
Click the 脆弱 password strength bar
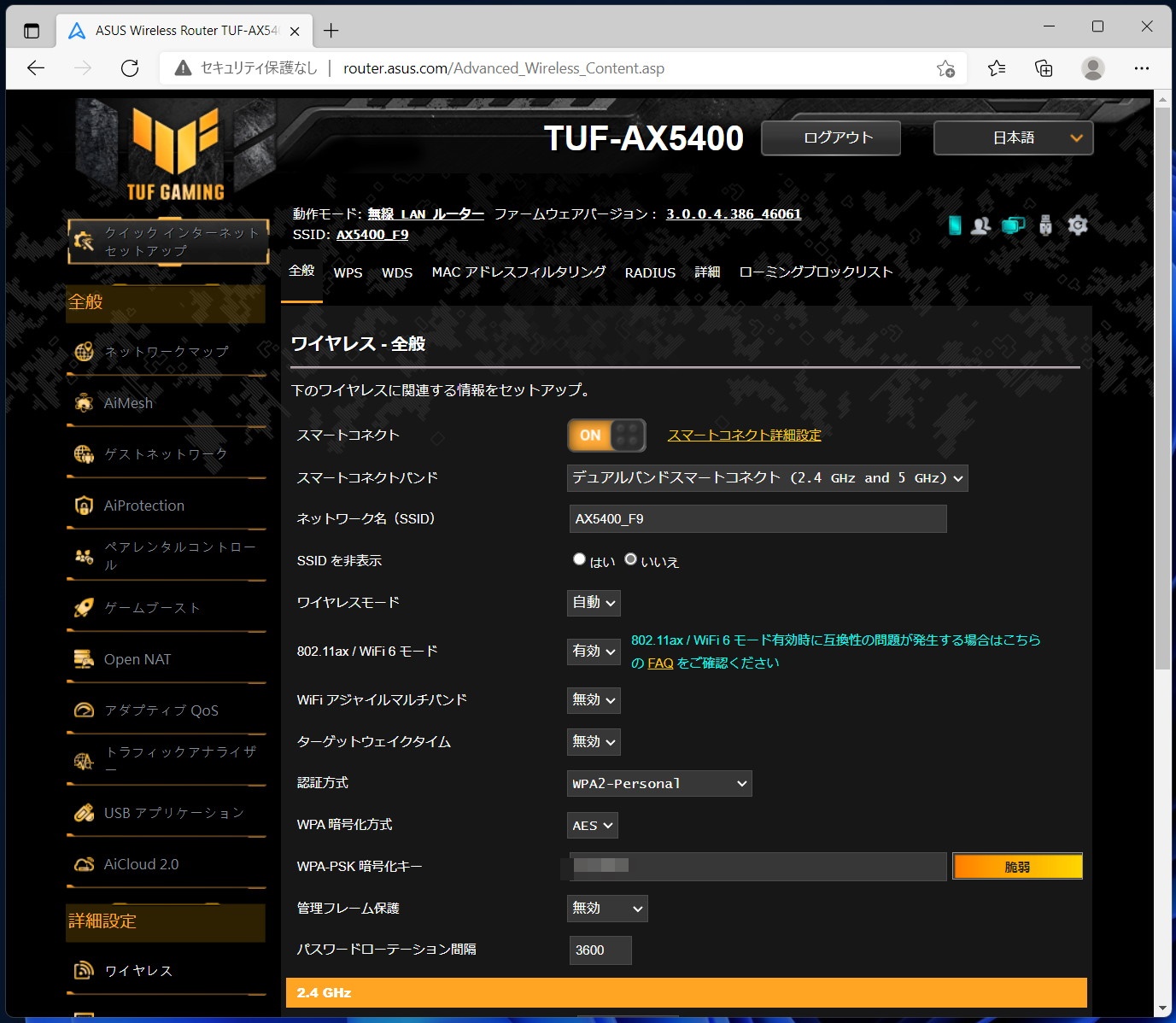point(1018,867)
